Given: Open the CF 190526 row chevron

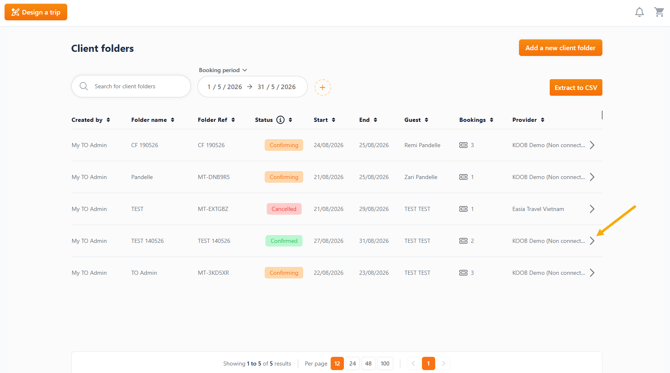Looking at the screenshot, I should 592,145.
